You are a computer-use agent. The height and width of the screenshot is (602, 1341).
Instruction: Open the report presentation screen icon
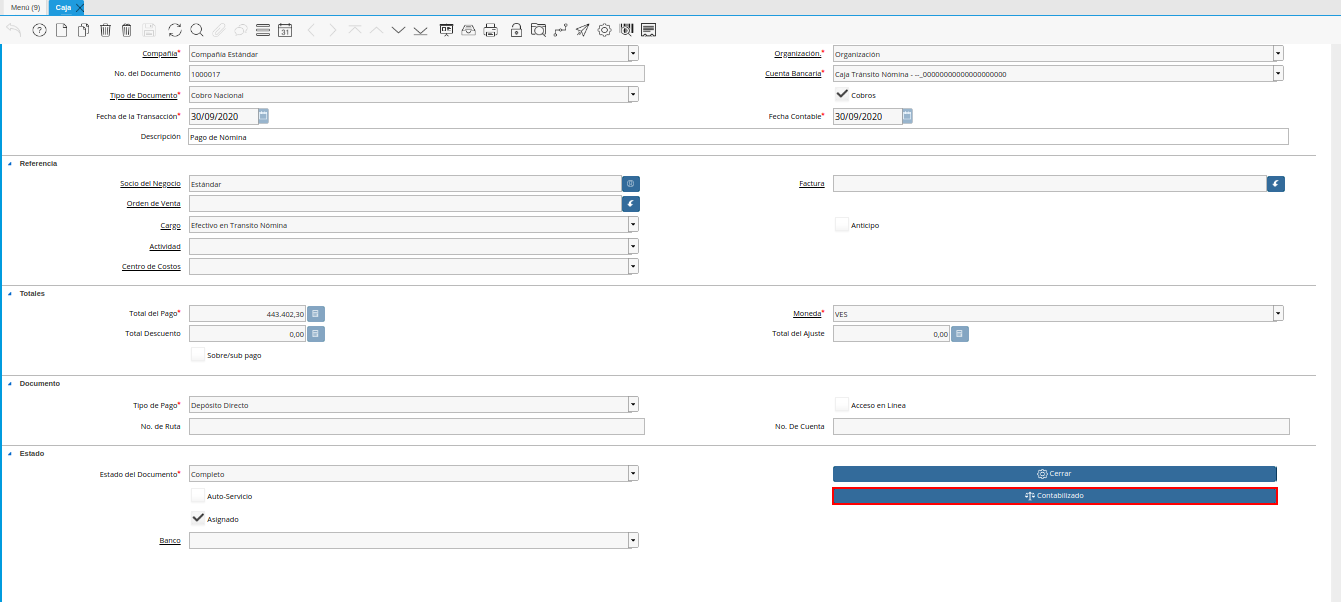click(x=447, y=30)
